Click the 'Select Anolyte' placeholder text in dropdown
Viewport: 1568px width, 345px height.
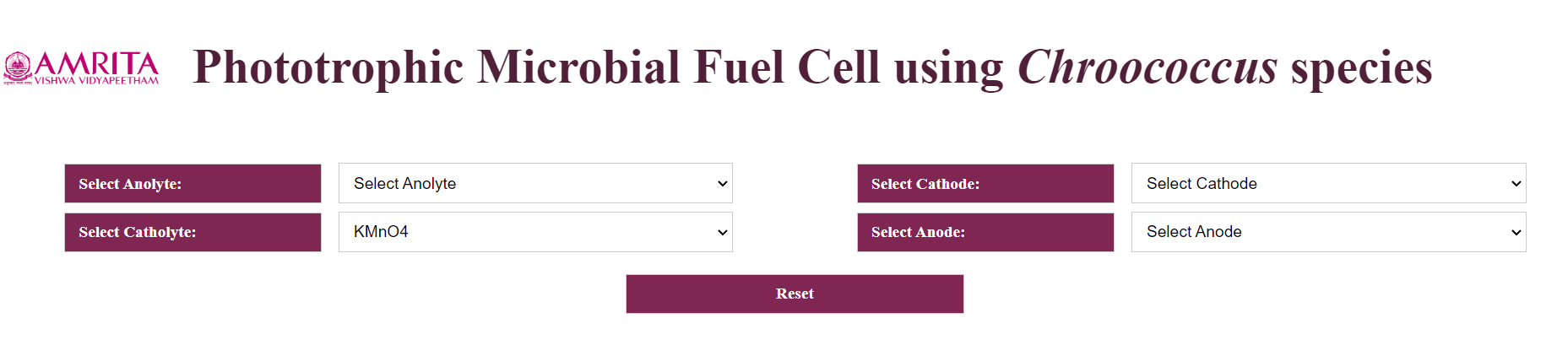(x=404, y=184)
